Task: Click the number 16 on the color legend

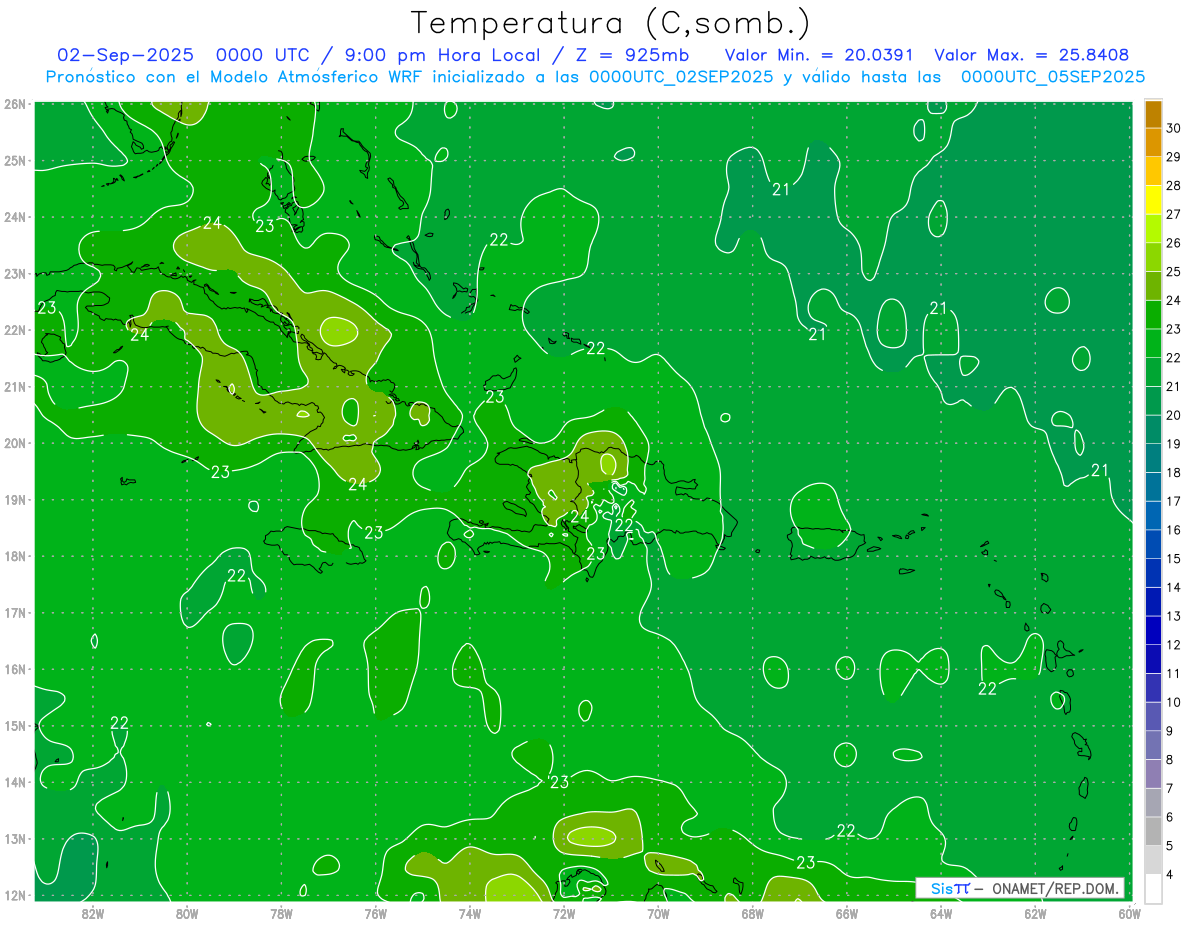Action: pos(1174,530)
